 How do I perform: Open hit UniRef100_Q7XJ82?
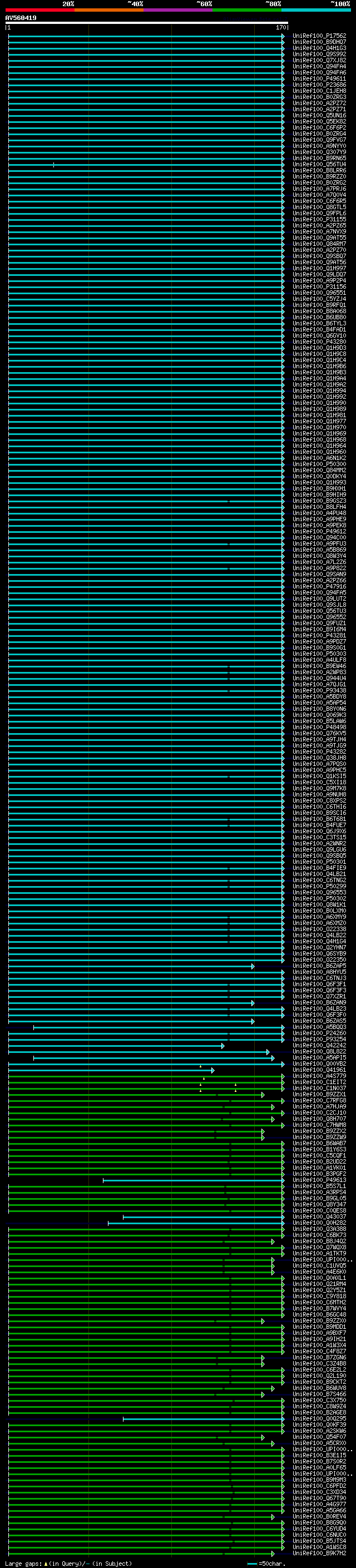[319, 60]
